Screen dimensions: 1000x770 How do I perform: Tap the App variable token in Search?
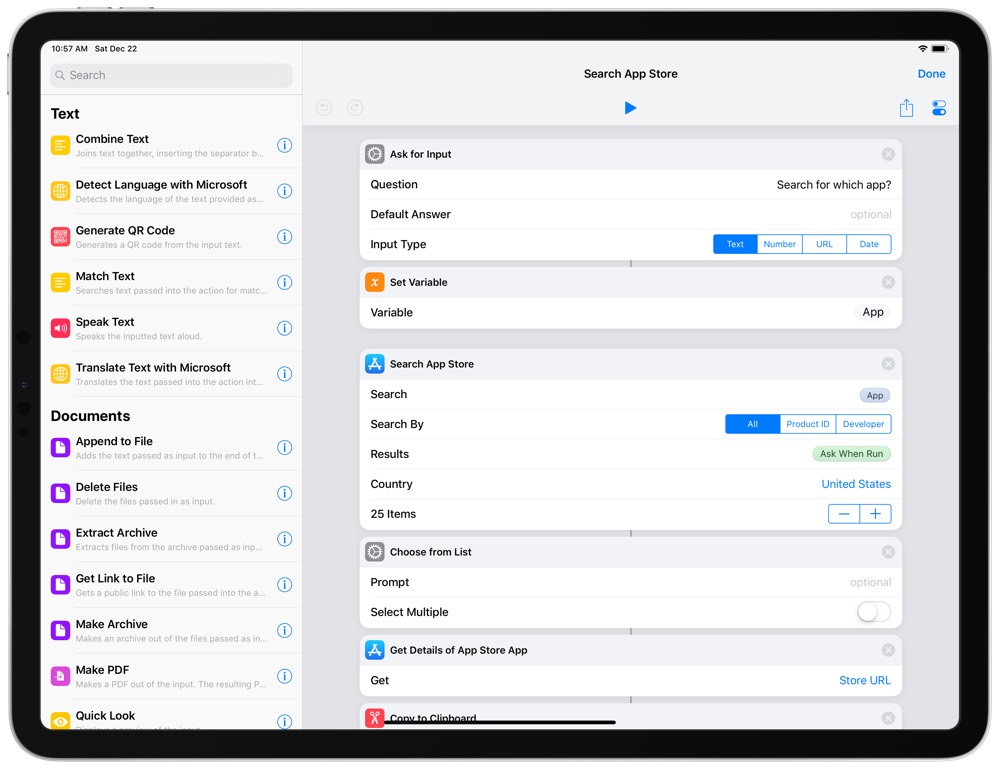pyautogui.click(x=875, y=396)
